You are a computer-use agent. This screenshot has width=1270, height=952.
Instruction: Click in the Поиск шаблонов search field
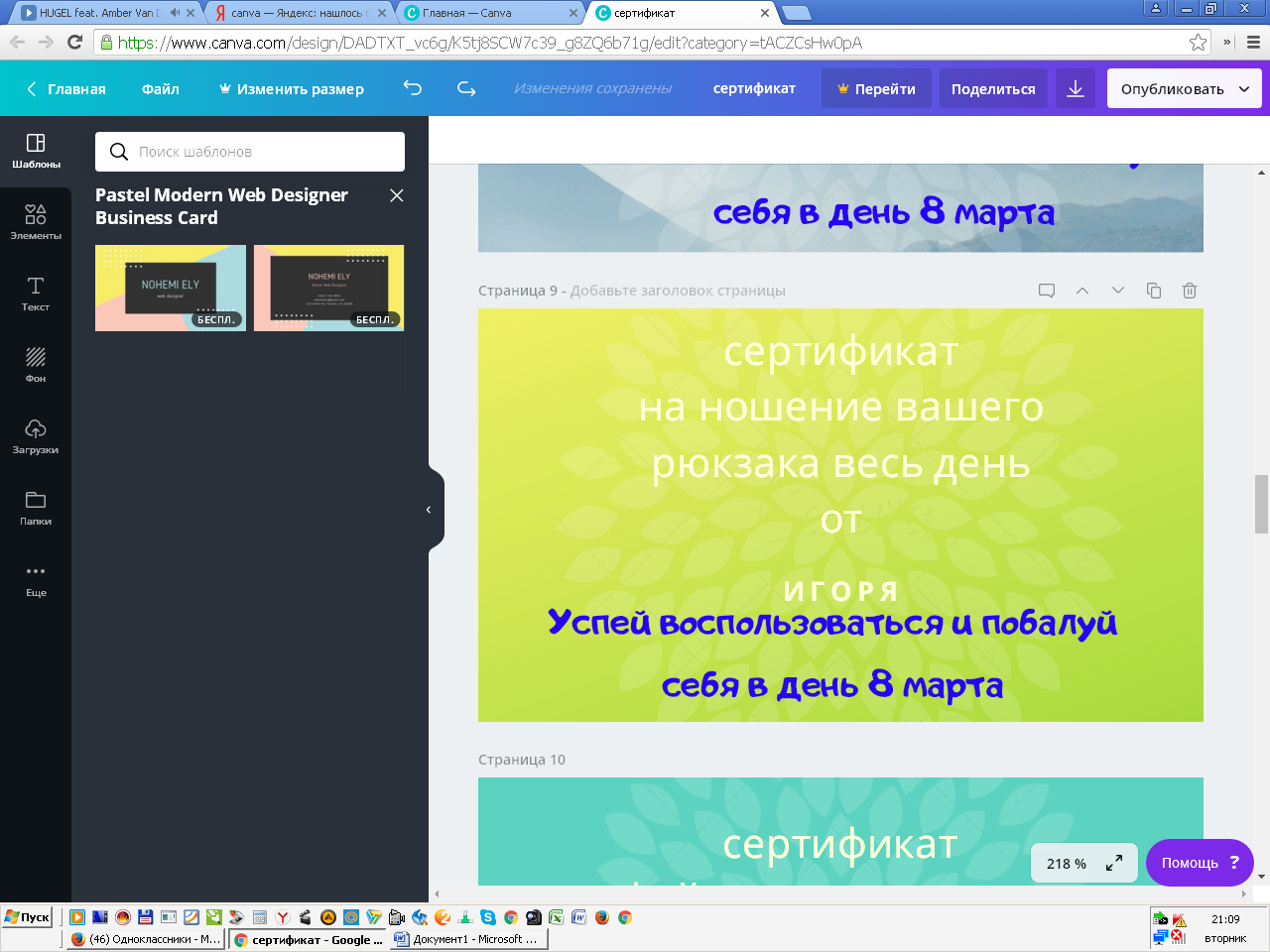(250, 152)
